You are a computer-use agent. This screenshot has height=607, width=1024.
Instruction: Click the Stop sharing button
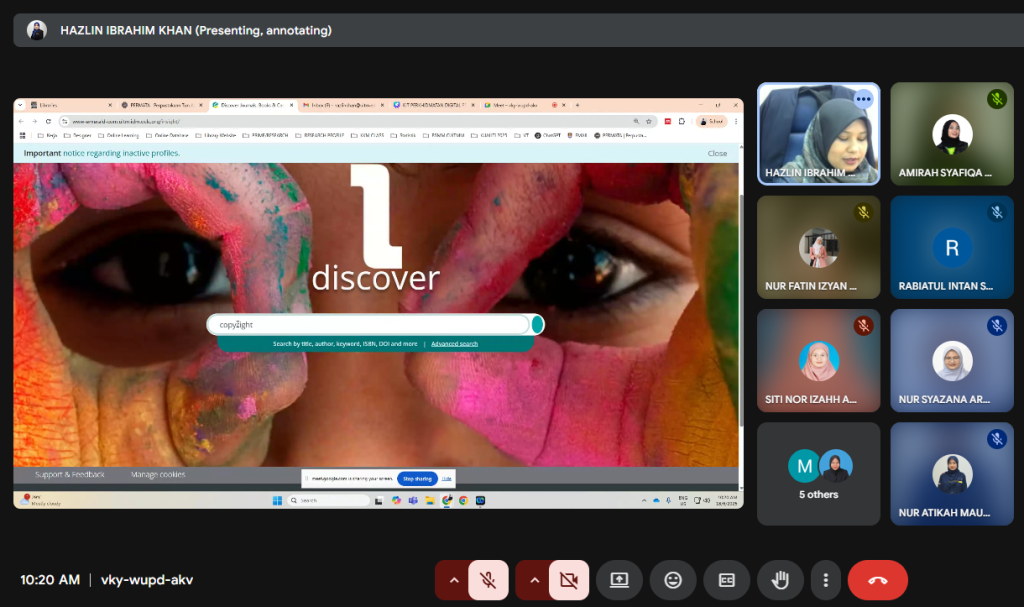pos(417,479)
